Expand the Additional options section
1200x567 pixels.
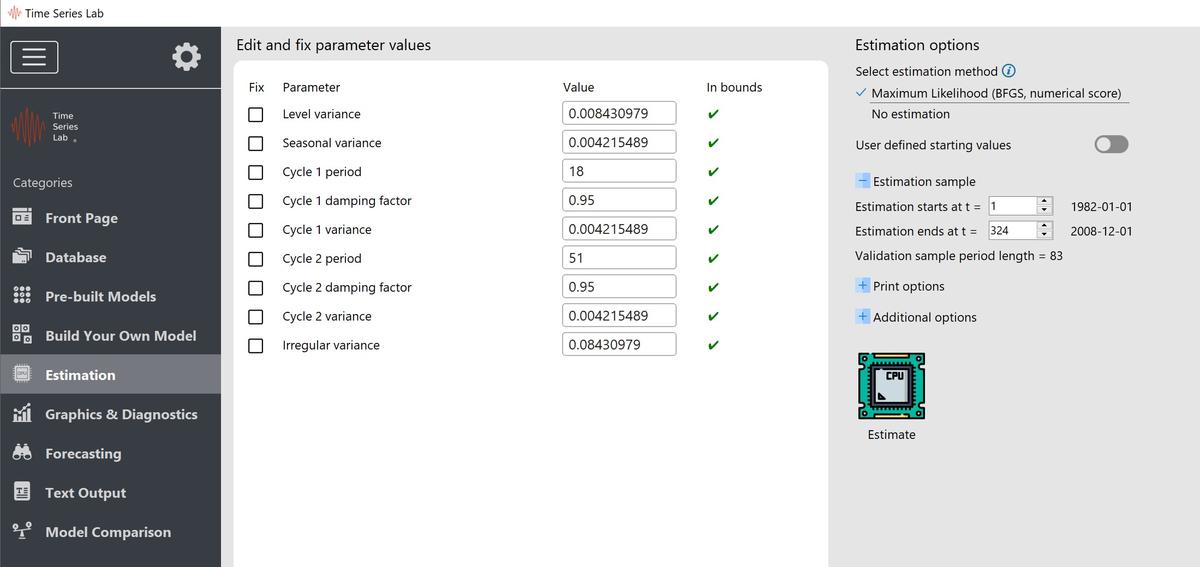pyautogui.click(x=863, y=317)
